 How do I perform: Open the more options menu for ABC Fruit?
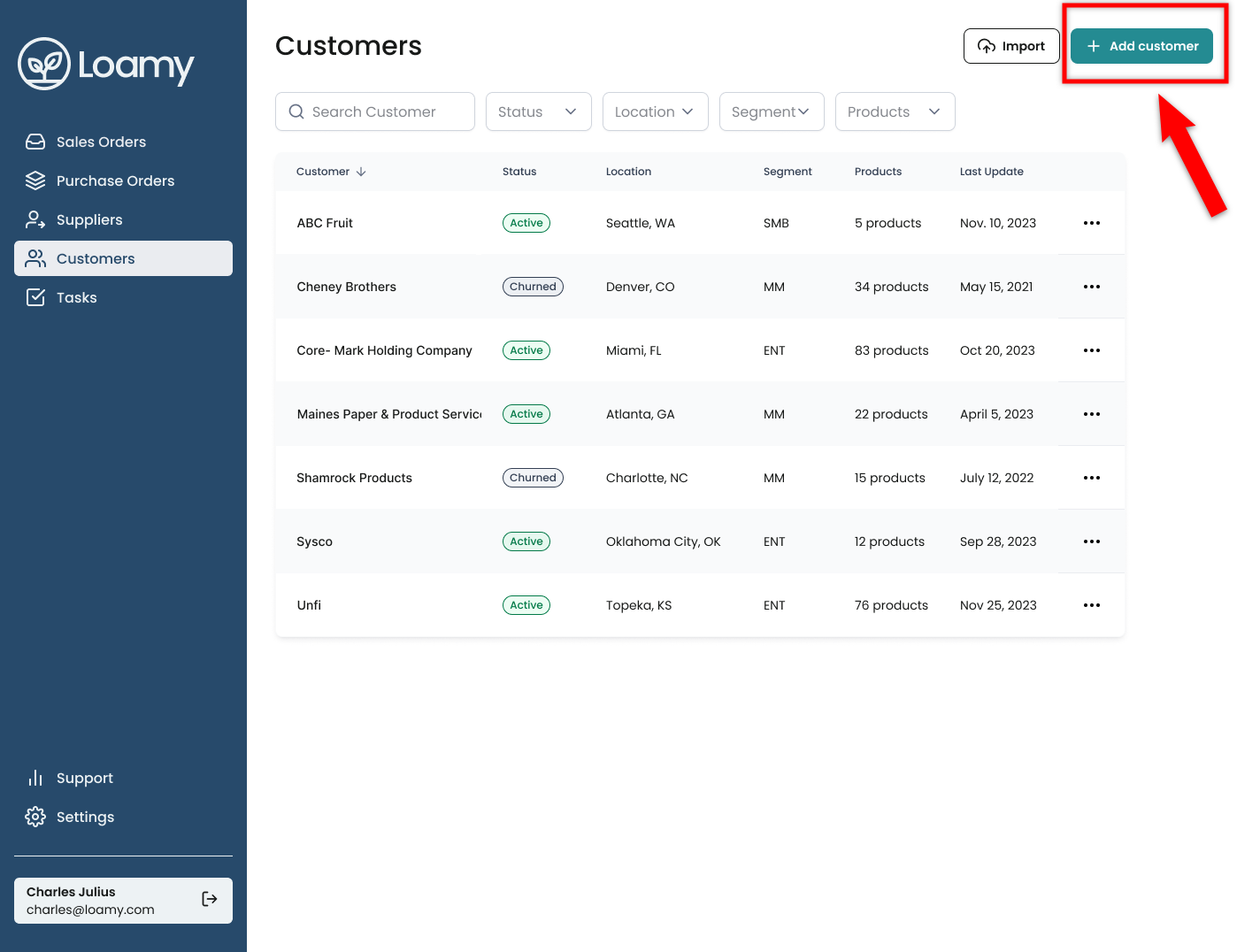tap(1092, 223)
